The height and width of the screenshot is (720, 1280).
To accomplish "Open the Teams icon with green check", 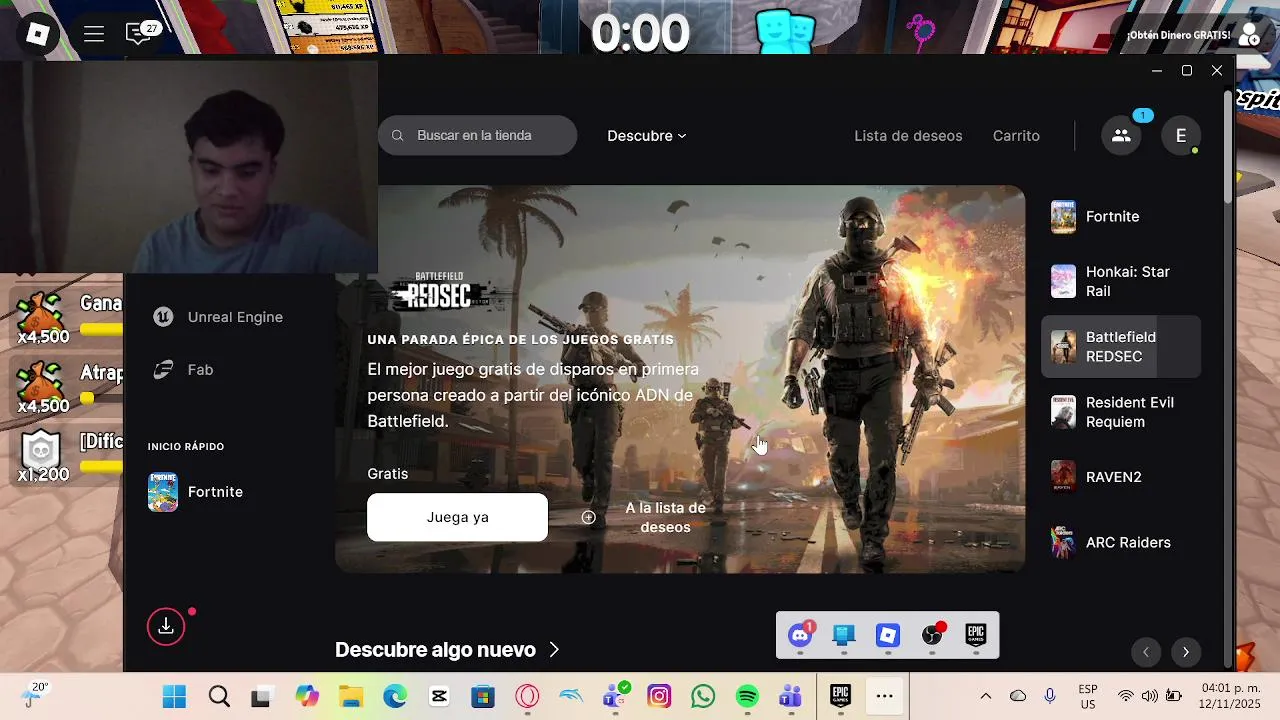I will pyautogui.click(x=615, y=697).
